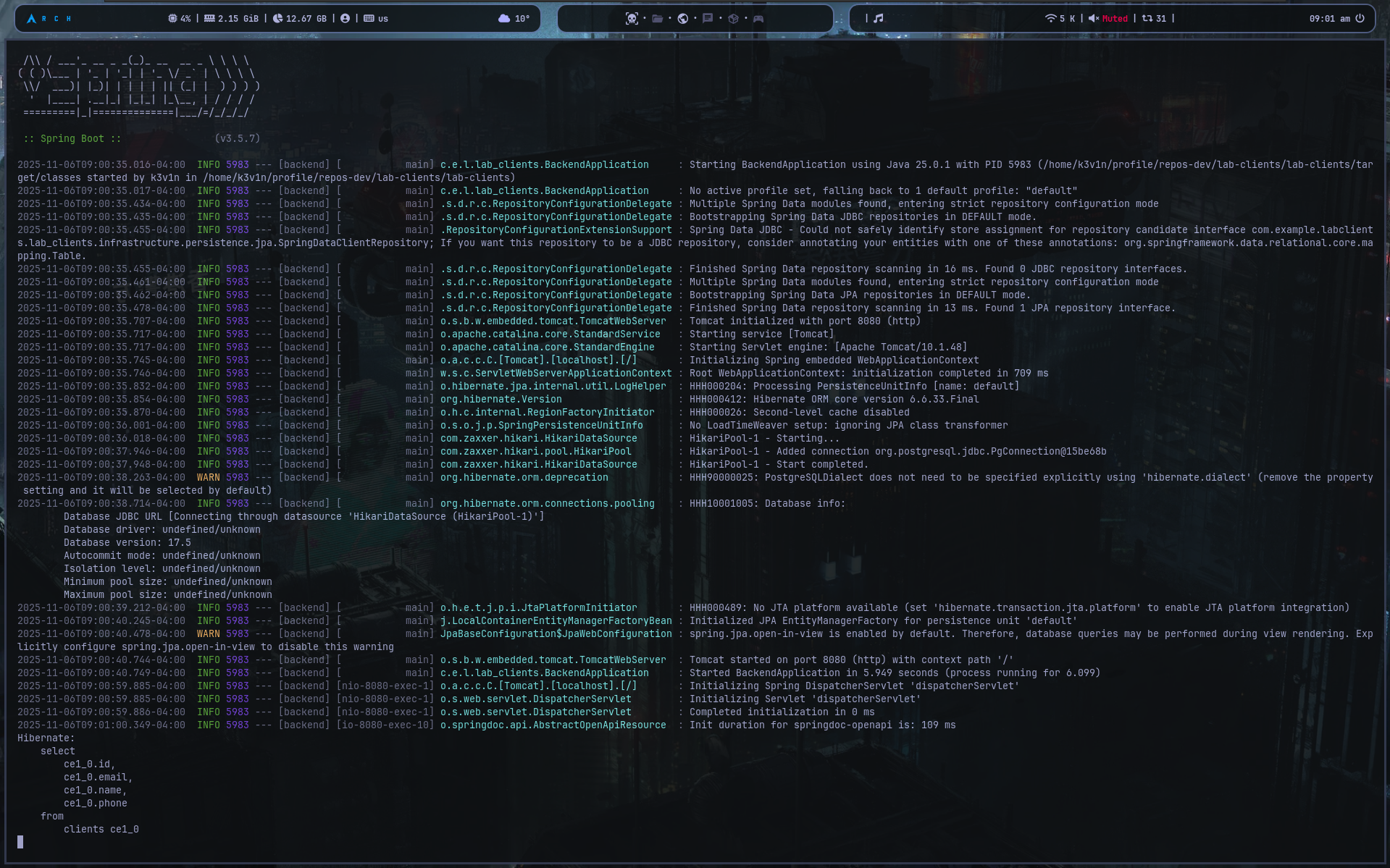The image size is (1390, 868).
Task: Open the weather widget showing 10°
Action: click(x=514, y=19)
